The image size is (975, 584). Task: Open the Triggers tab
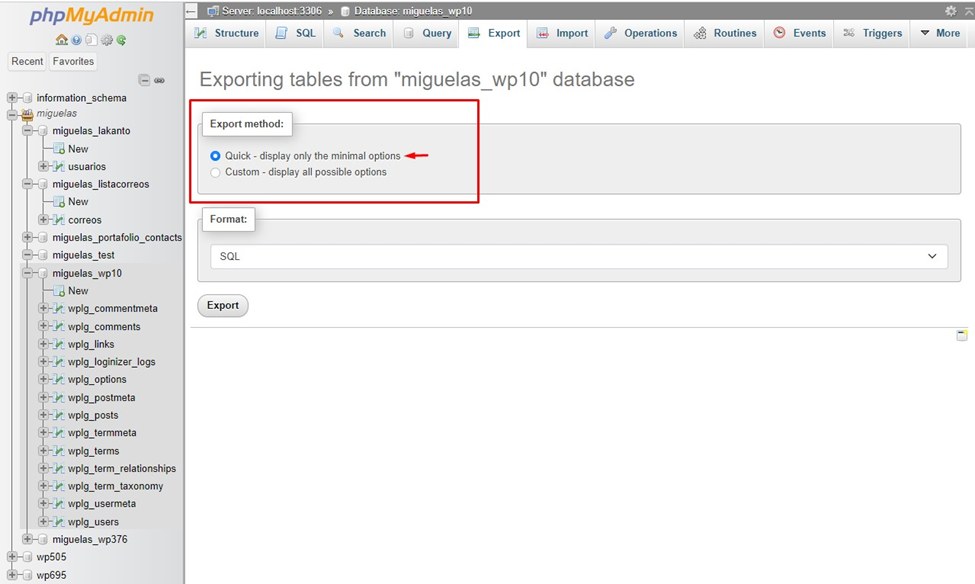coord(872,33)
